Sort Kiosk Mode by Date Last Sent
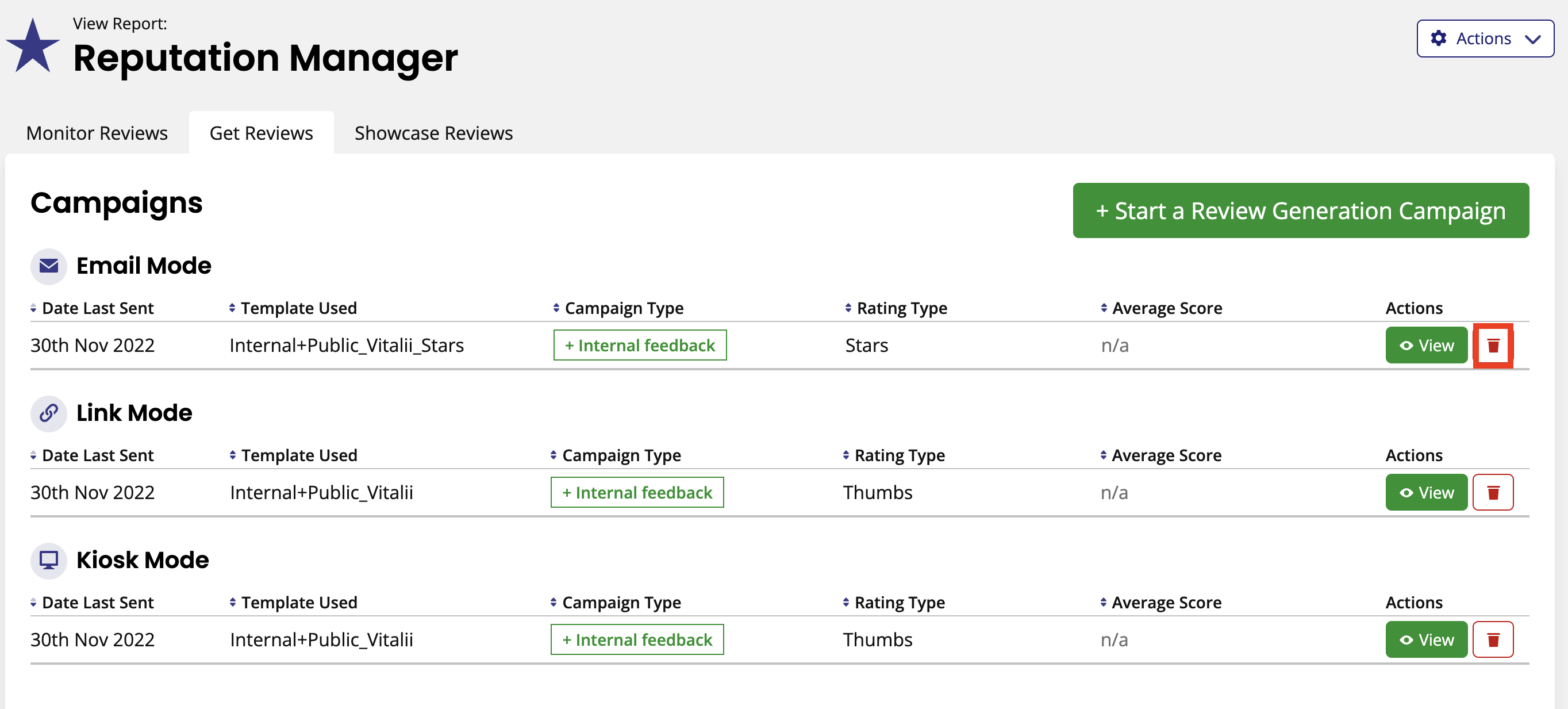Image resolution: width=1568 pixels, height=709 pixels. click(x=92, y=603)
